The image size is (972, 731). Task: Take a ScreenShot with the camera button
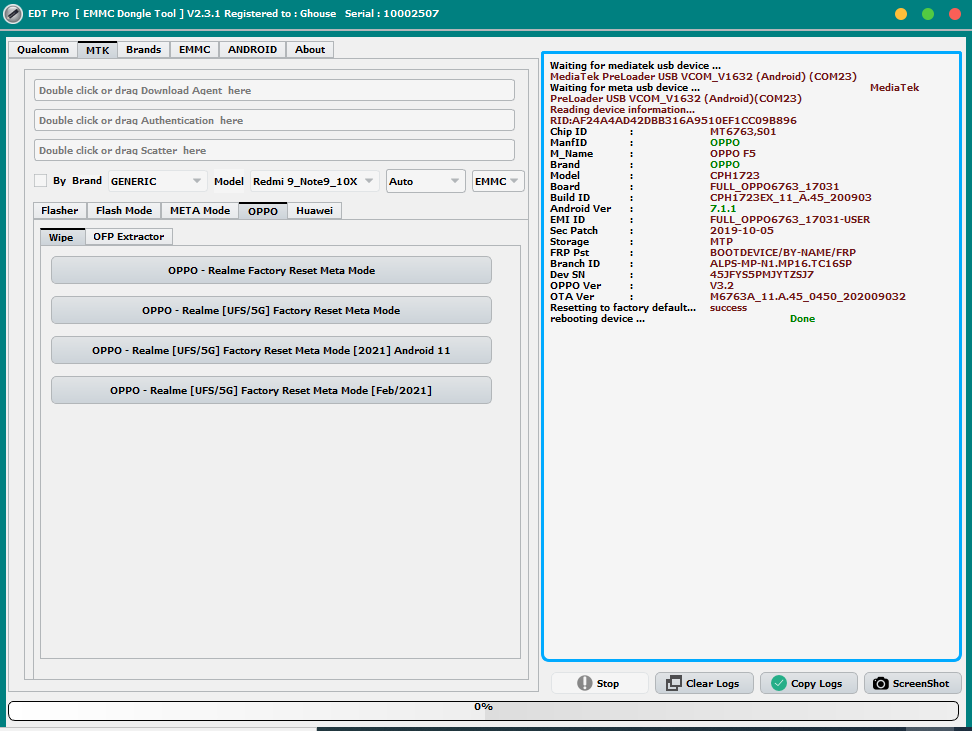click(x=912, y=683)
